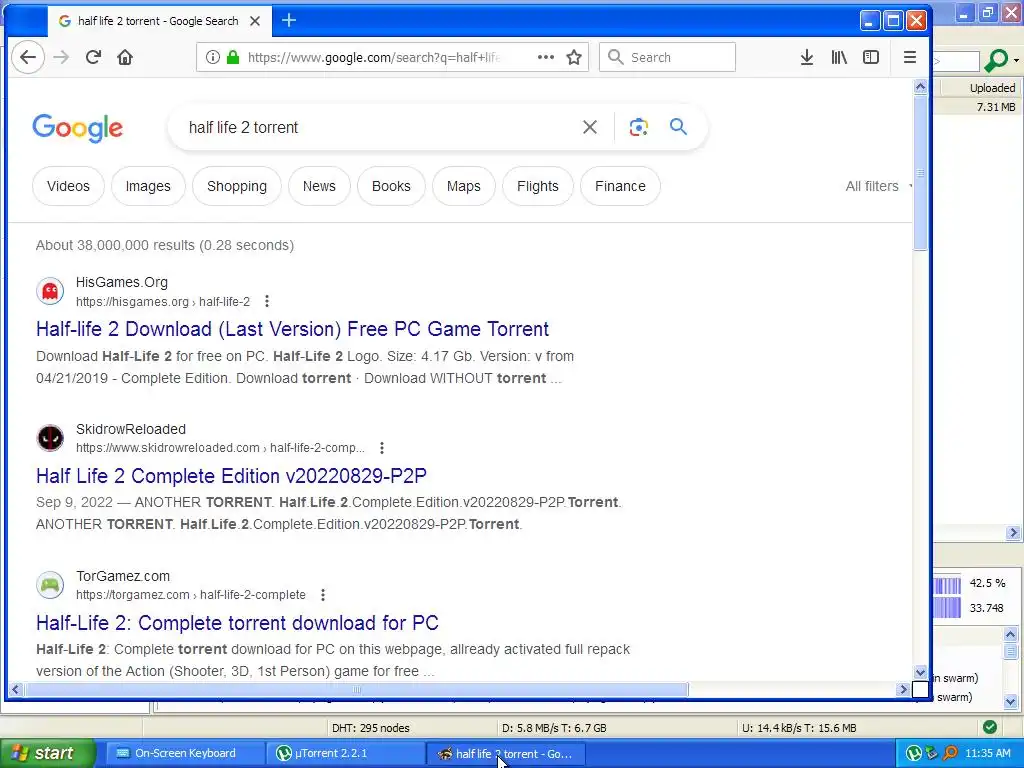Image resolution: width=1024 pixels, height=768 pixels.
Task: Select the Books filter chip
Action: pos(391,186)
